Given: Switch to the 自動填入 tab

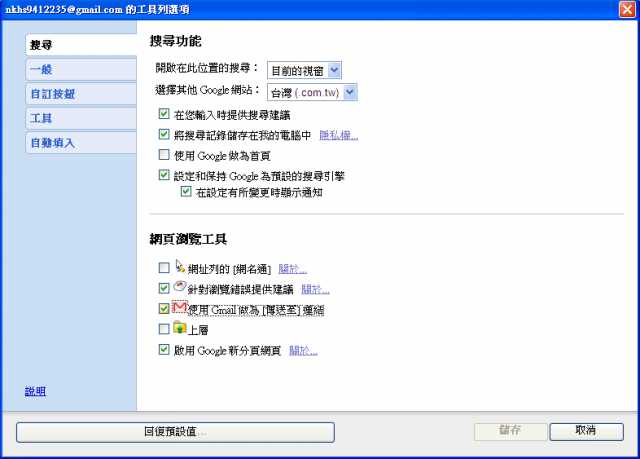Looking at the screenshot, I should point(81,143).
